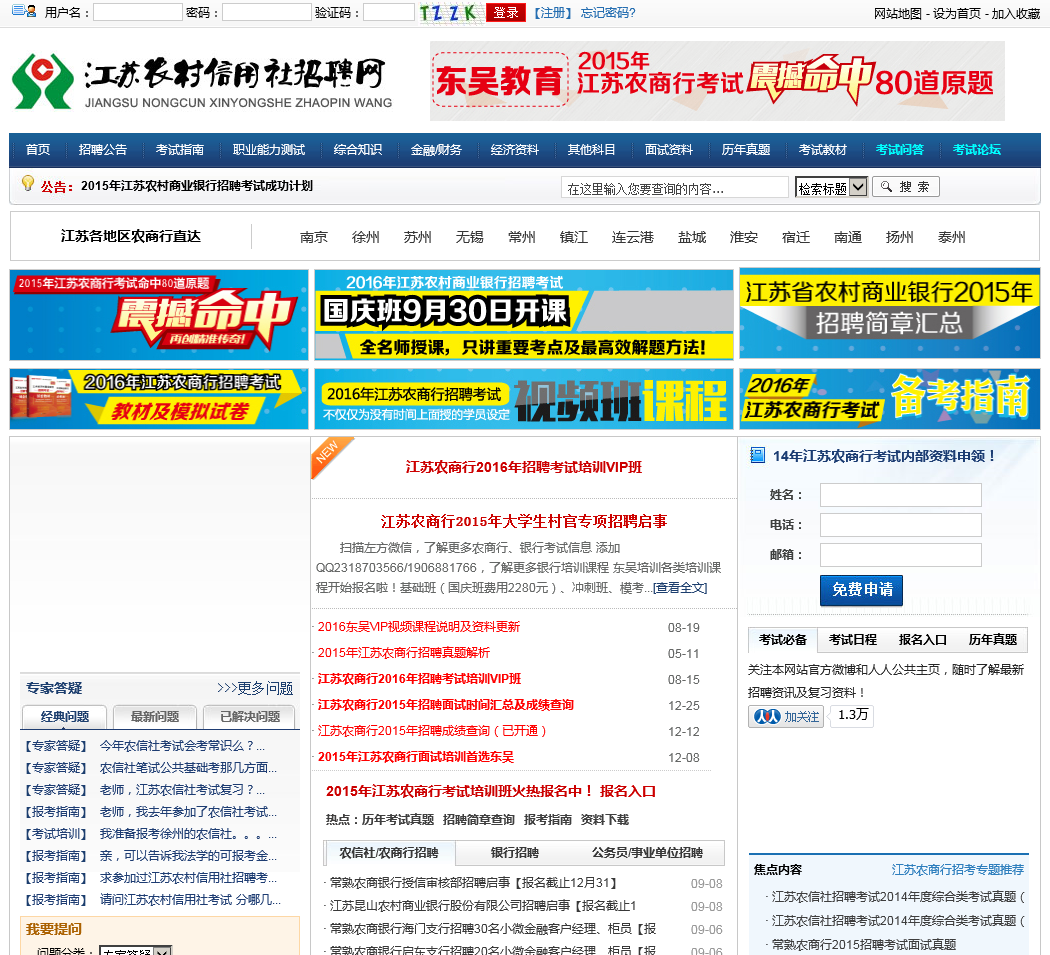
Task: Open question 今年农信社考试会考常识么
Action: (182, 746)
